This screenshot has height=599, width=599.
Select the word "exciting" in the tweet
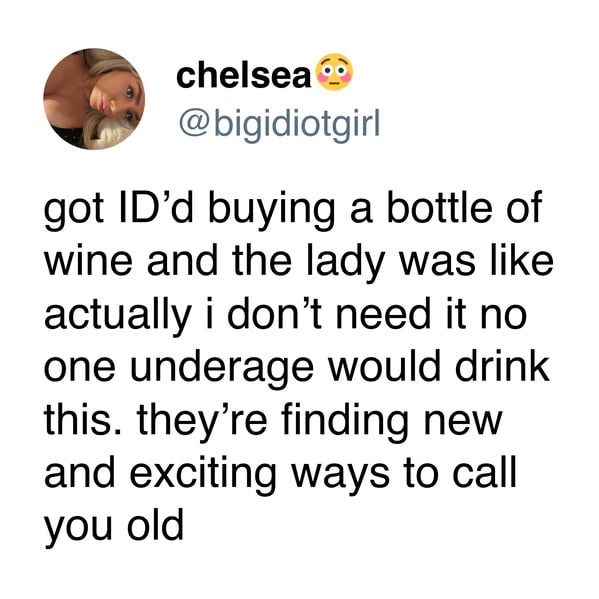click(x=202, y=474)
